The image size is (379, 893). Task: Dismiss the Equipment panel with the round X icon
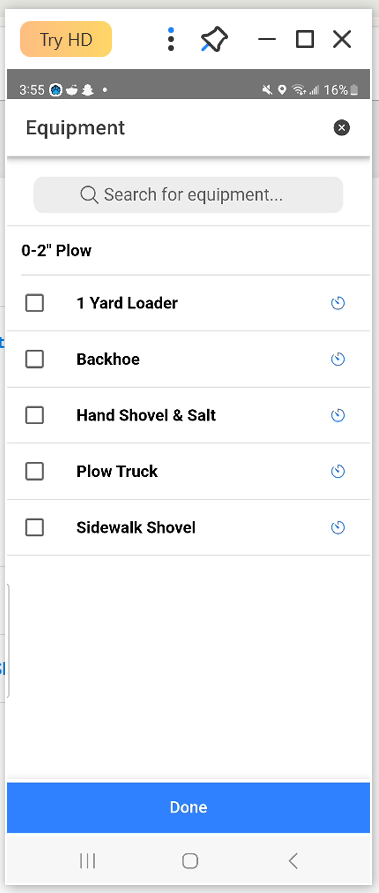click(342, 128)
